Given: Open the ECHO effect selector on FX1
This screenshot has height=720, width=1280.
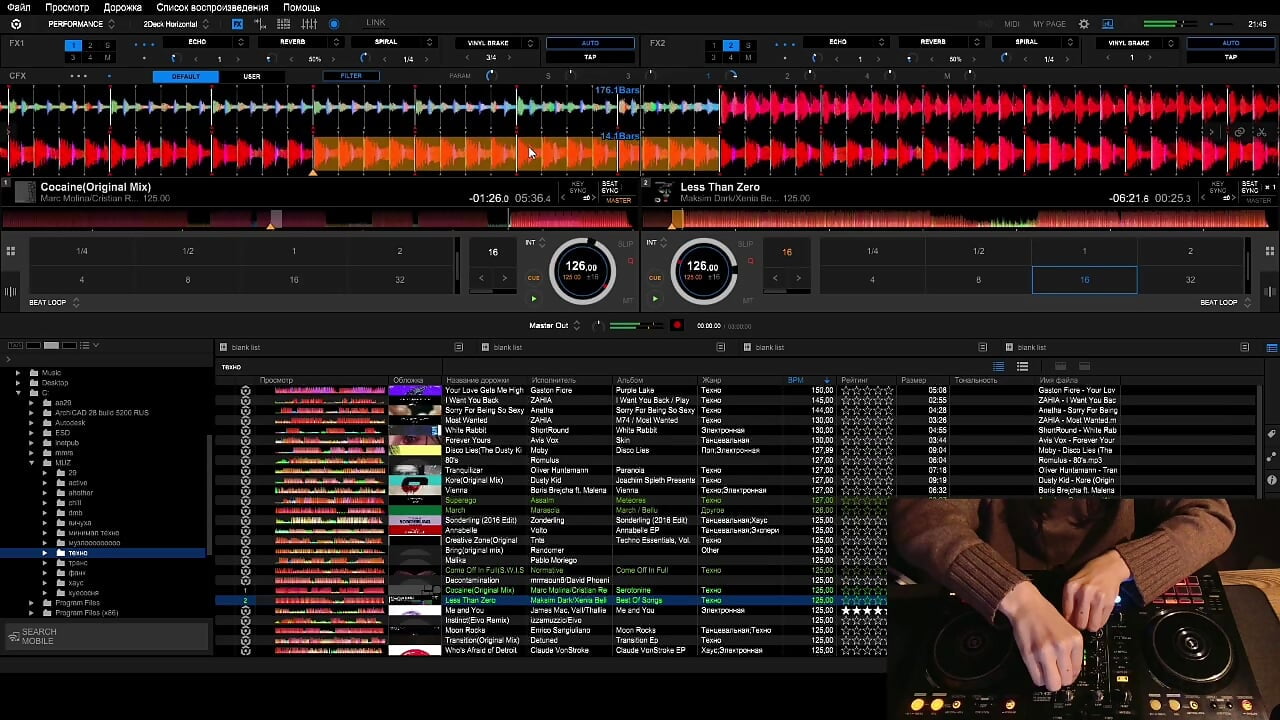Looking at the screenshot, I should [x=196, y=42].
